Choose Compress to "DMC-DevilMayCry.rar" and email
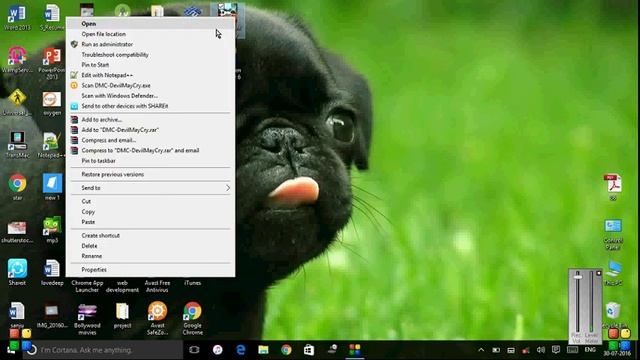 [x=150, y=150]
